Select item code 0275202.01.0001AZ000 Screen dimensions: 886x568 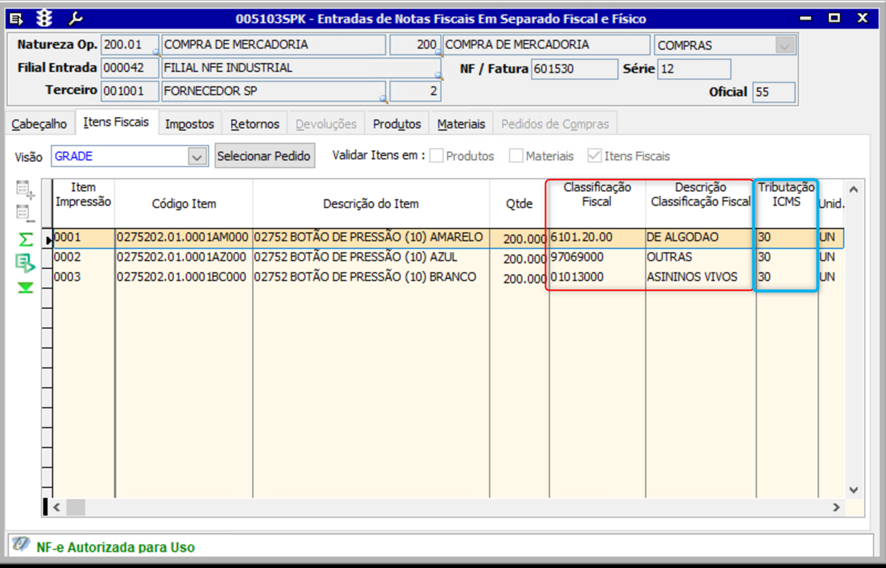[184, 258]
